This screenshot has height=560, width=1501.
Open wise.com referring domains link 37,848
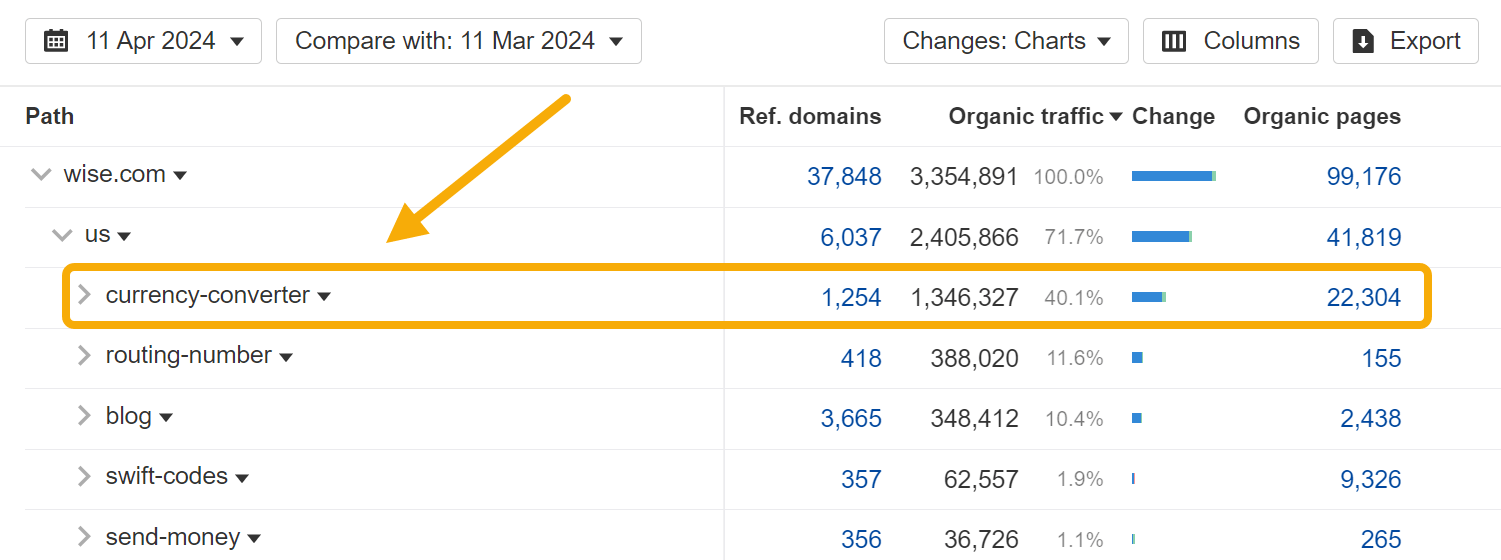tap(844, 177)
